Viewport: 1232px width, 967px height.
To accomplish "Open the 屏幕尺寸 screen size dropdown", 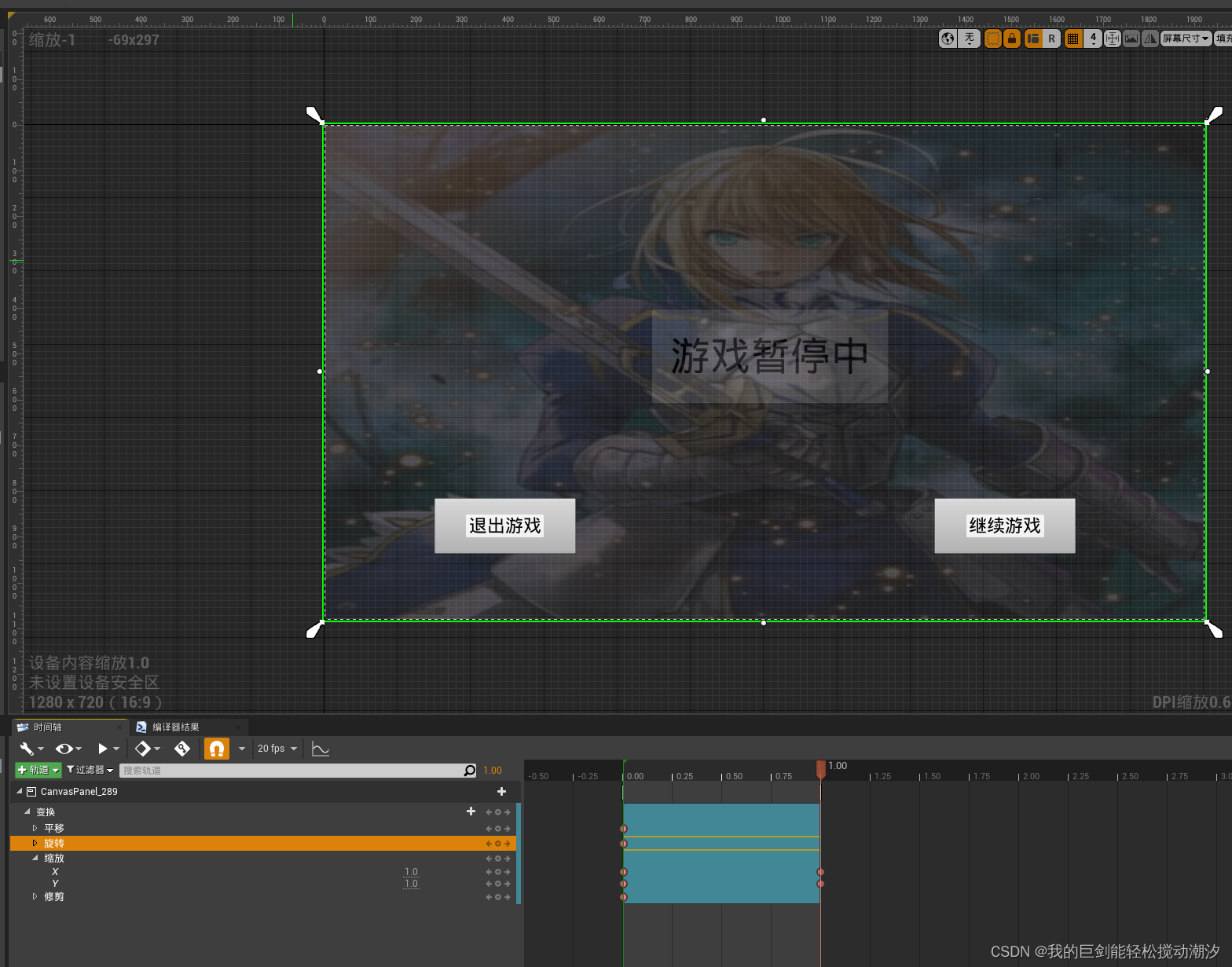I will [1186, 38].
